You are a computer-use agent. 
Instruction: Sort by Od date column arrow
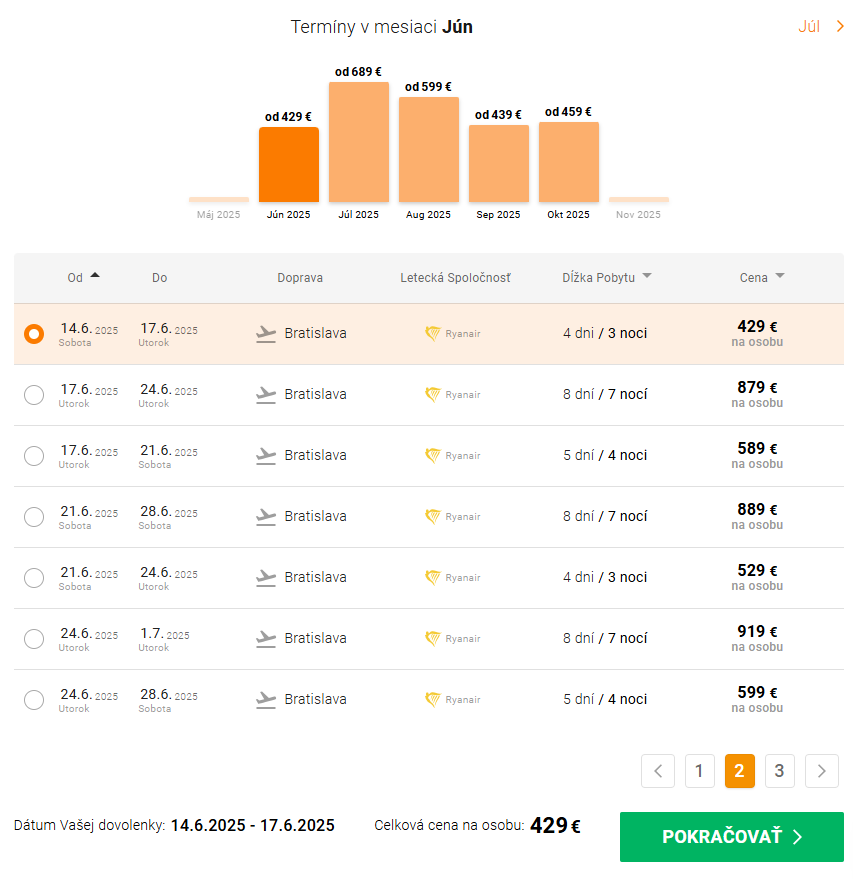pos(95,276)
